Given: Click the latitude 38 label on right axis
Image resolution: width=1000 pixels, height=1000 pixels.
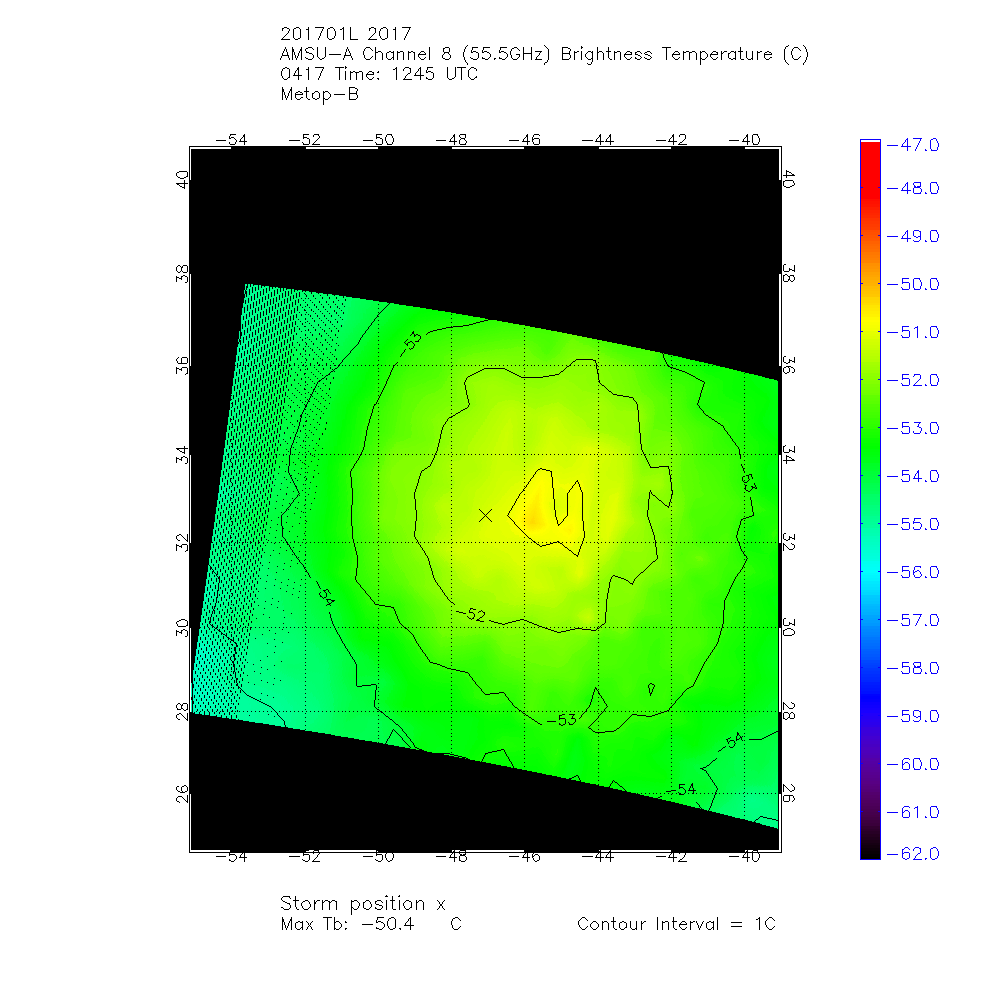Looking at the screenshot, I should click(788, 274).
